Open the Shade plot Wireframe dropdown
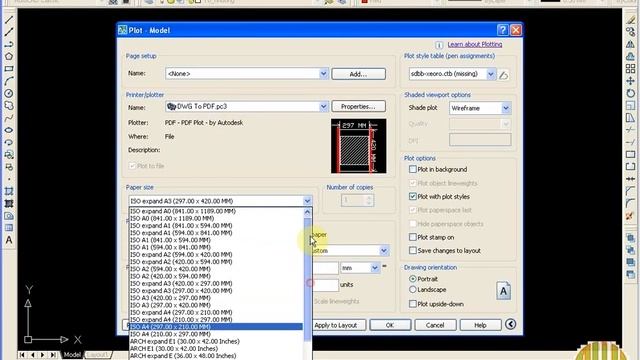 pyautogui.click(x=506, y=108)
